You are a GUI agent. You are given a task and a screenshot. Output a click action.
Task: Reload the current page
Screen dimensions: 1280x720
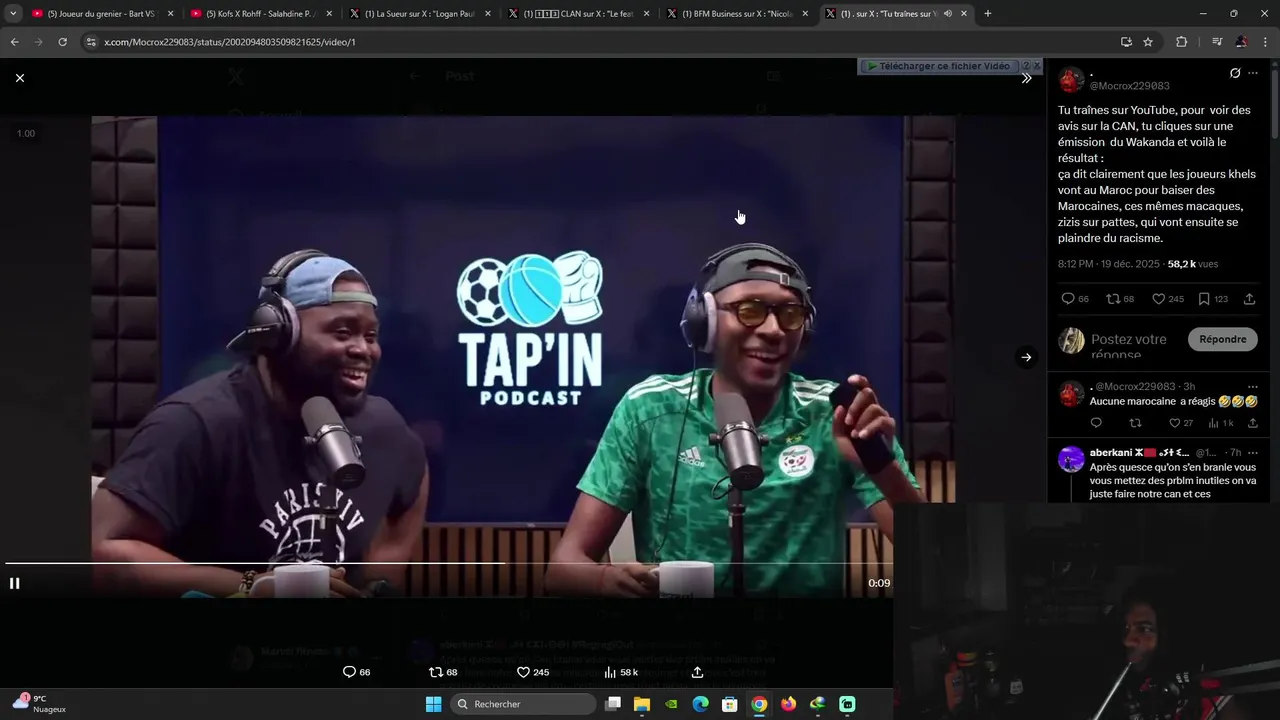click(62, 42)
